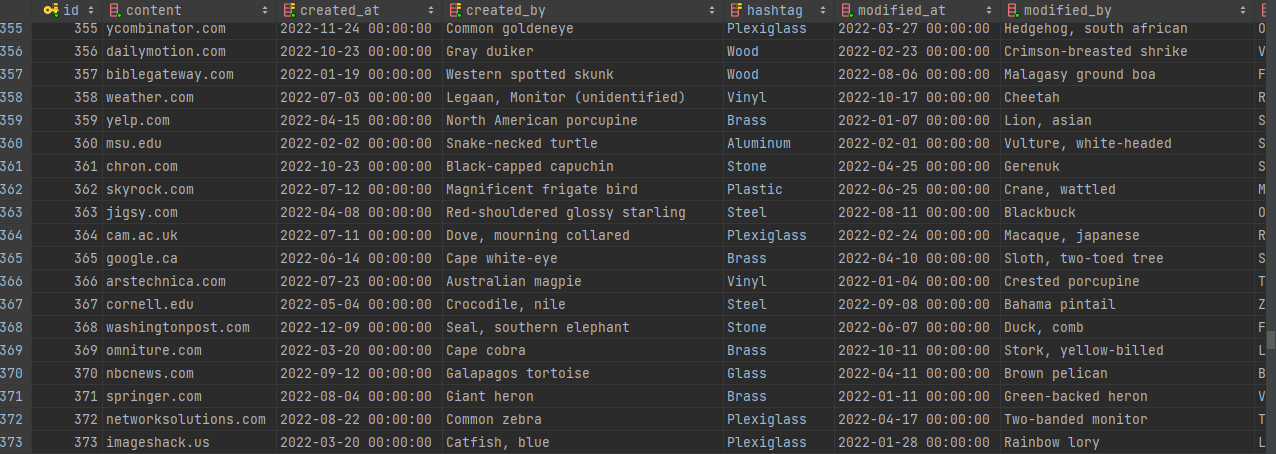Select the created_at column header label
Image resolution: width=1276 pixels, height=454 pixels.
[x=340, y=10]
